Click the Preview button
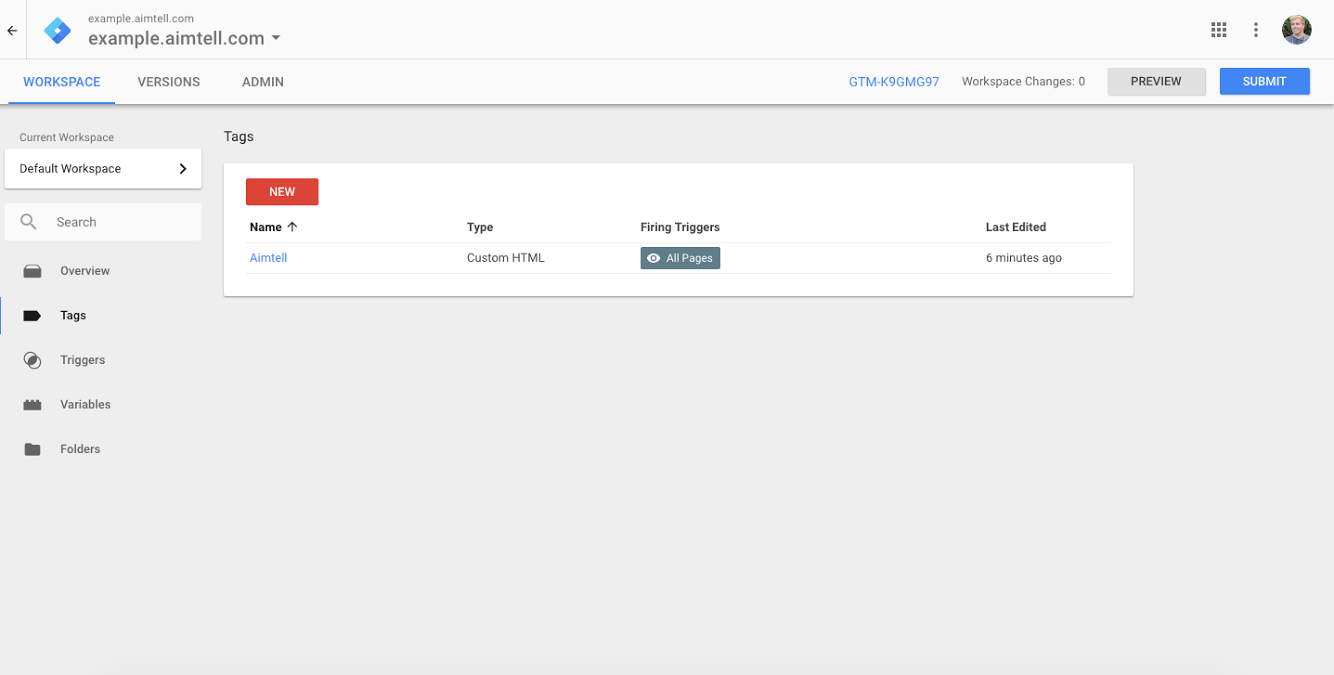Viewport: 1334px width, 675px height. 1156,82
